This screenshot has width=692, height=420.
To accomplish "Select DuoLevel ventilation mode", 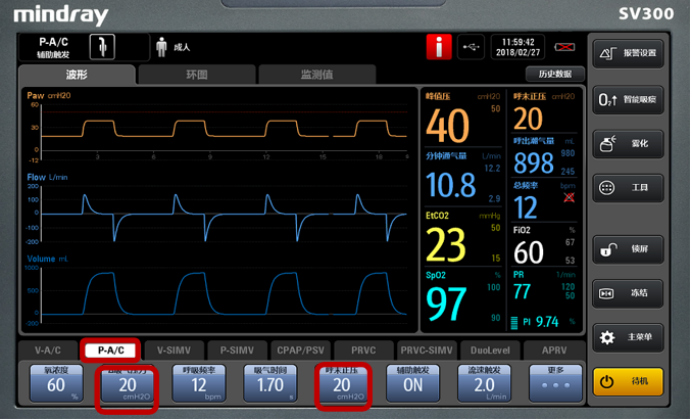I will point(490,350).
